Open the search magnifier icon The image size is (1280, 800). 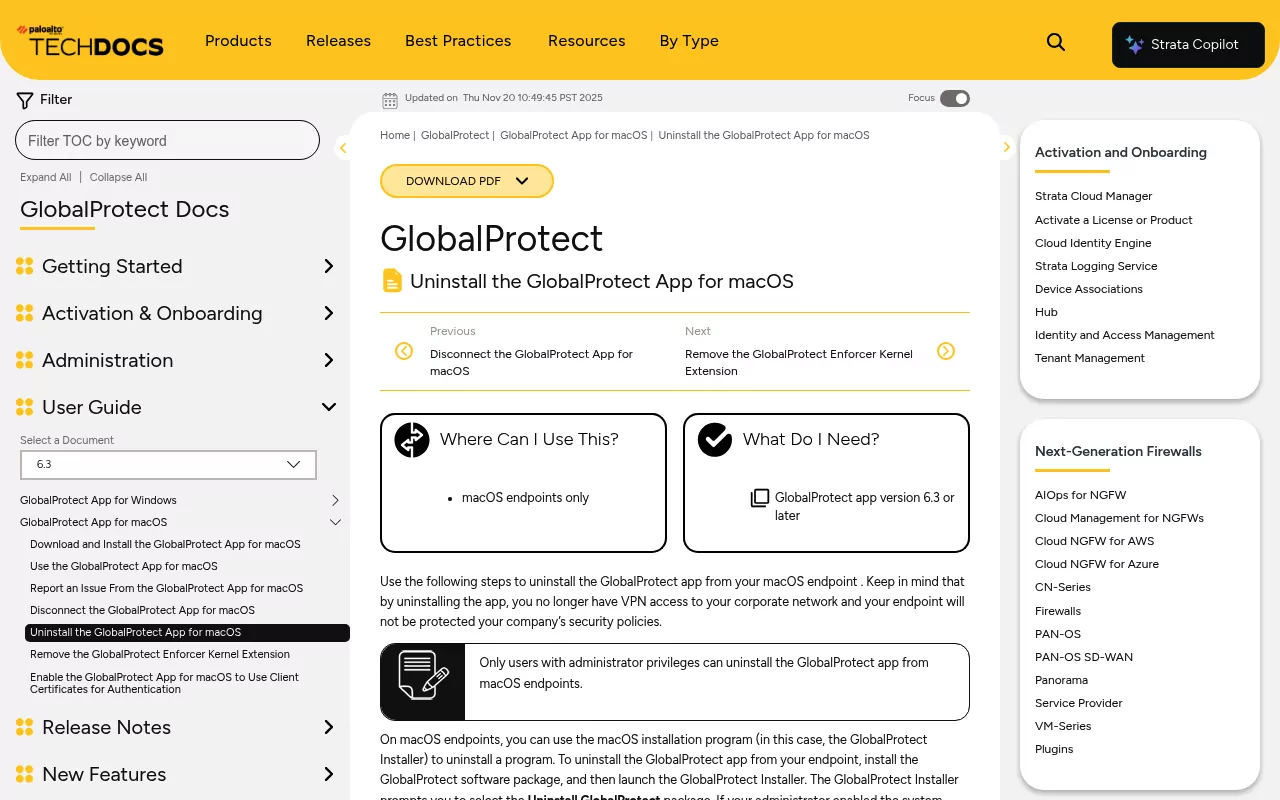[1056, 42]
